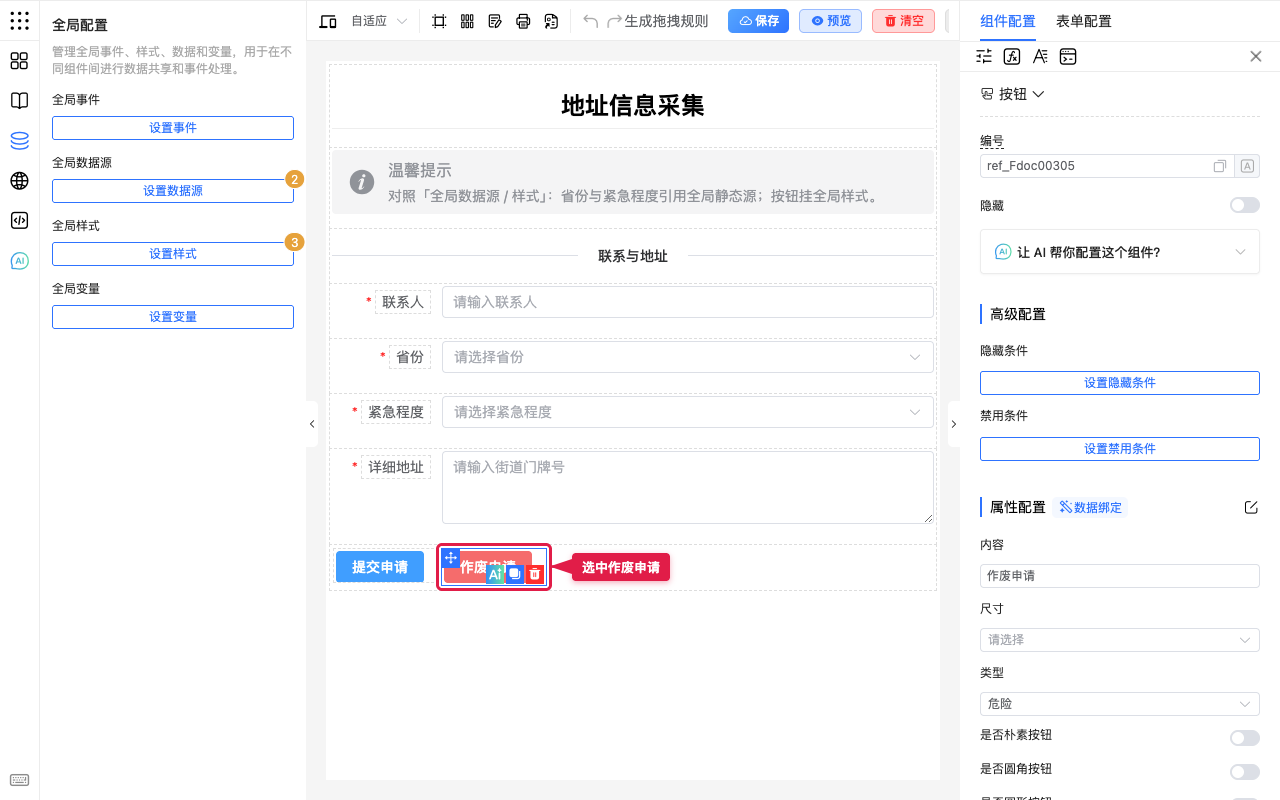Open the nine-dot app grid menu

(19, 21)
